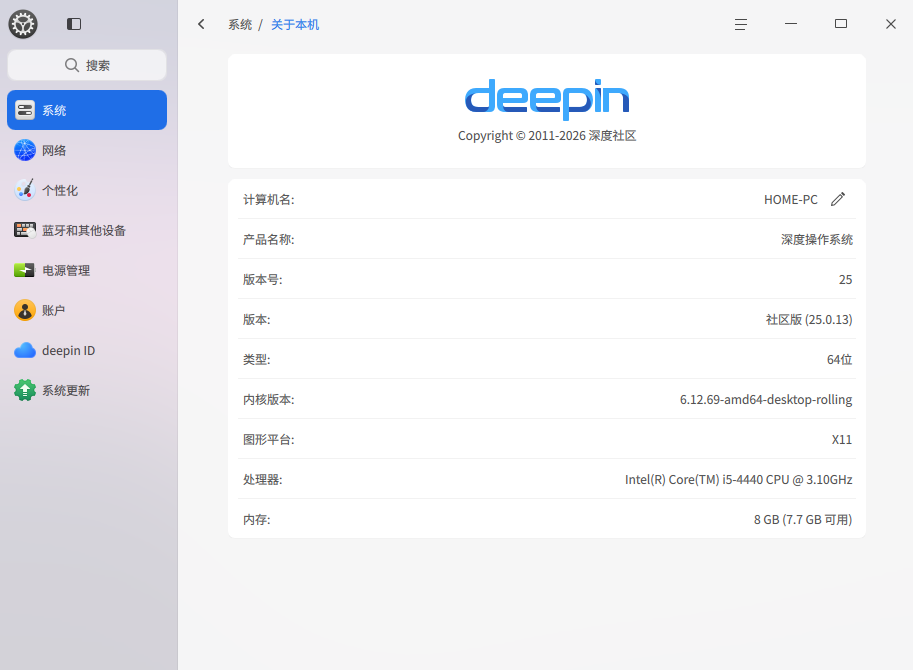The image size is (913, 670).
Task: Click the 系统 sidebar icon
Action: (25, 110)
